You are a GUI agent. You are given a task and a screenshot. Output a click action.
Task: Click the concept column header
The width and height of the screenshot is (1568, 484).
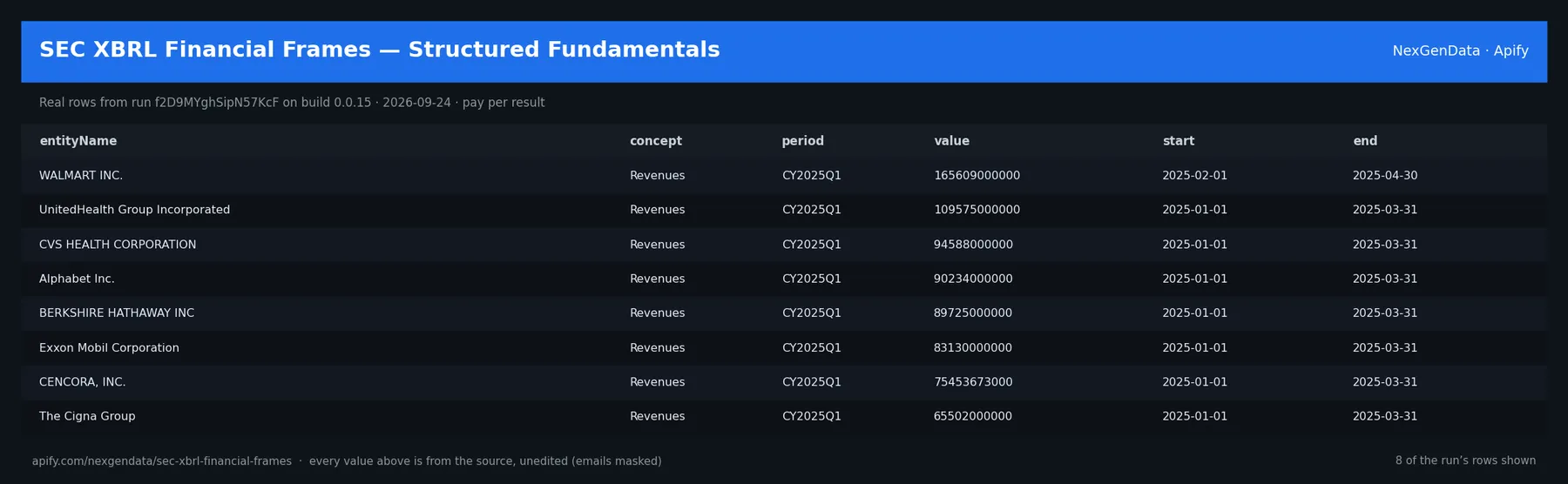pyautogui.click(x=655, y=141)
